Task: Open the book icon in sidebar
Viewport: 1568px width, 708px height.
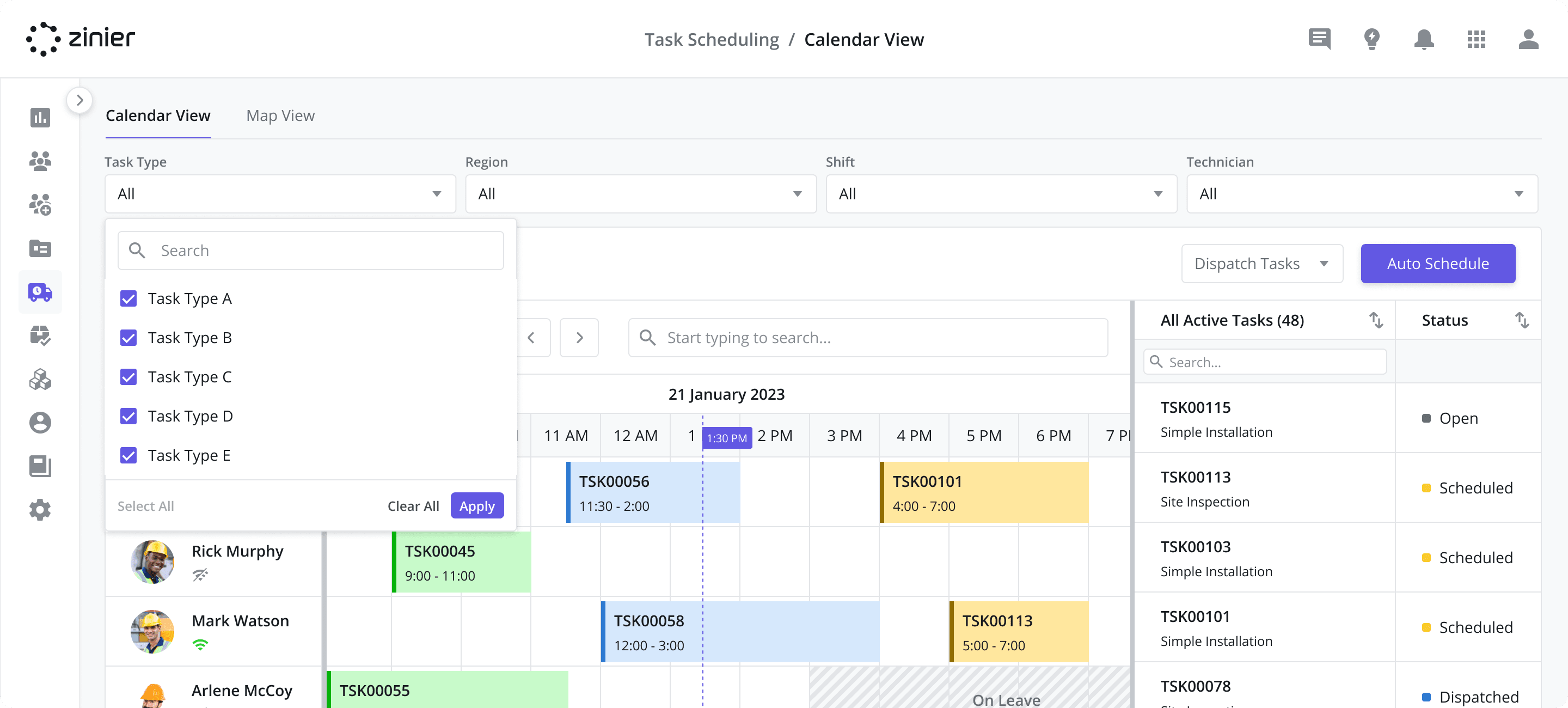Action: 40,466
